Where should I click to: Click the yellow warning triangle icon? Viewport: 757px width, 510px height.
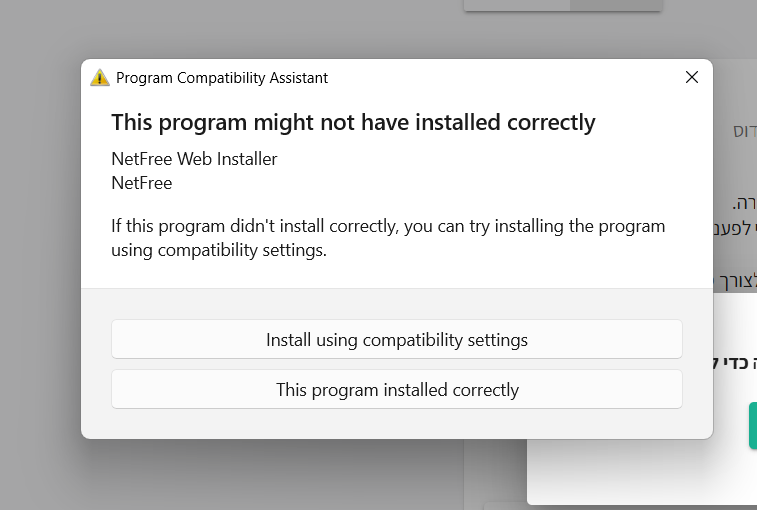click(x=100, y=78)
